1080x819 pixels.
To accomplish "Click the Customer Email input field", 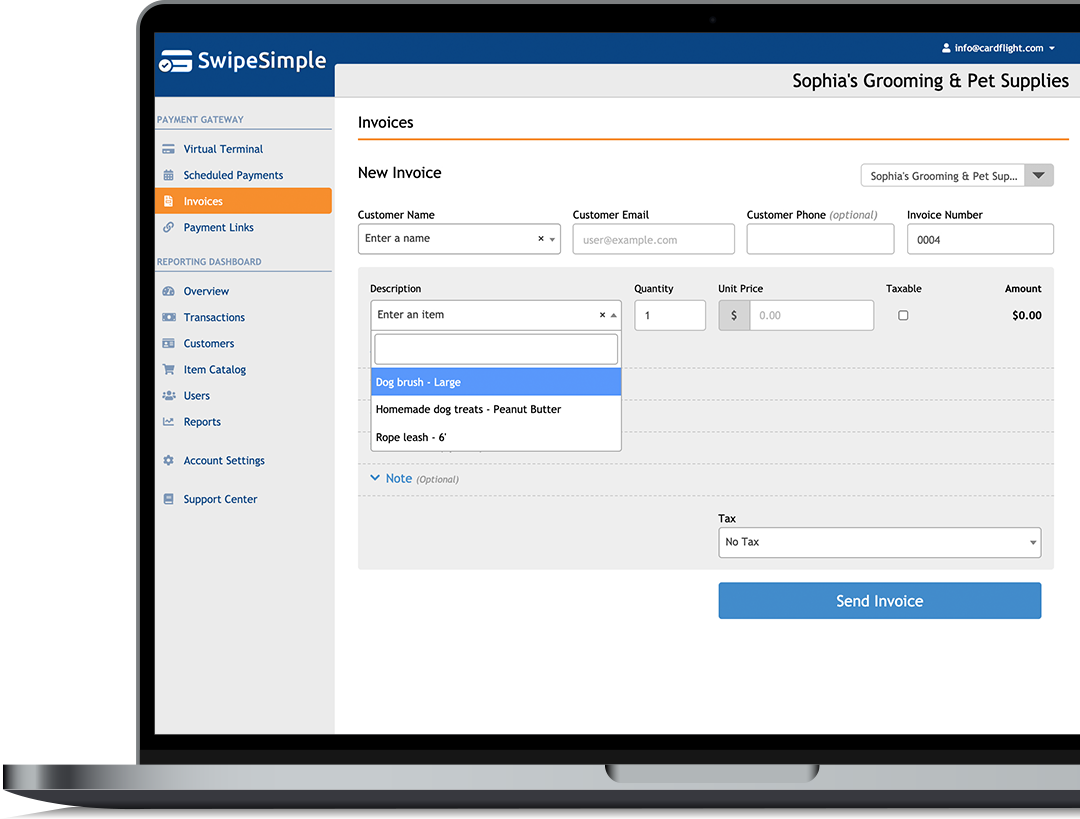I will (x=653, y=240).
